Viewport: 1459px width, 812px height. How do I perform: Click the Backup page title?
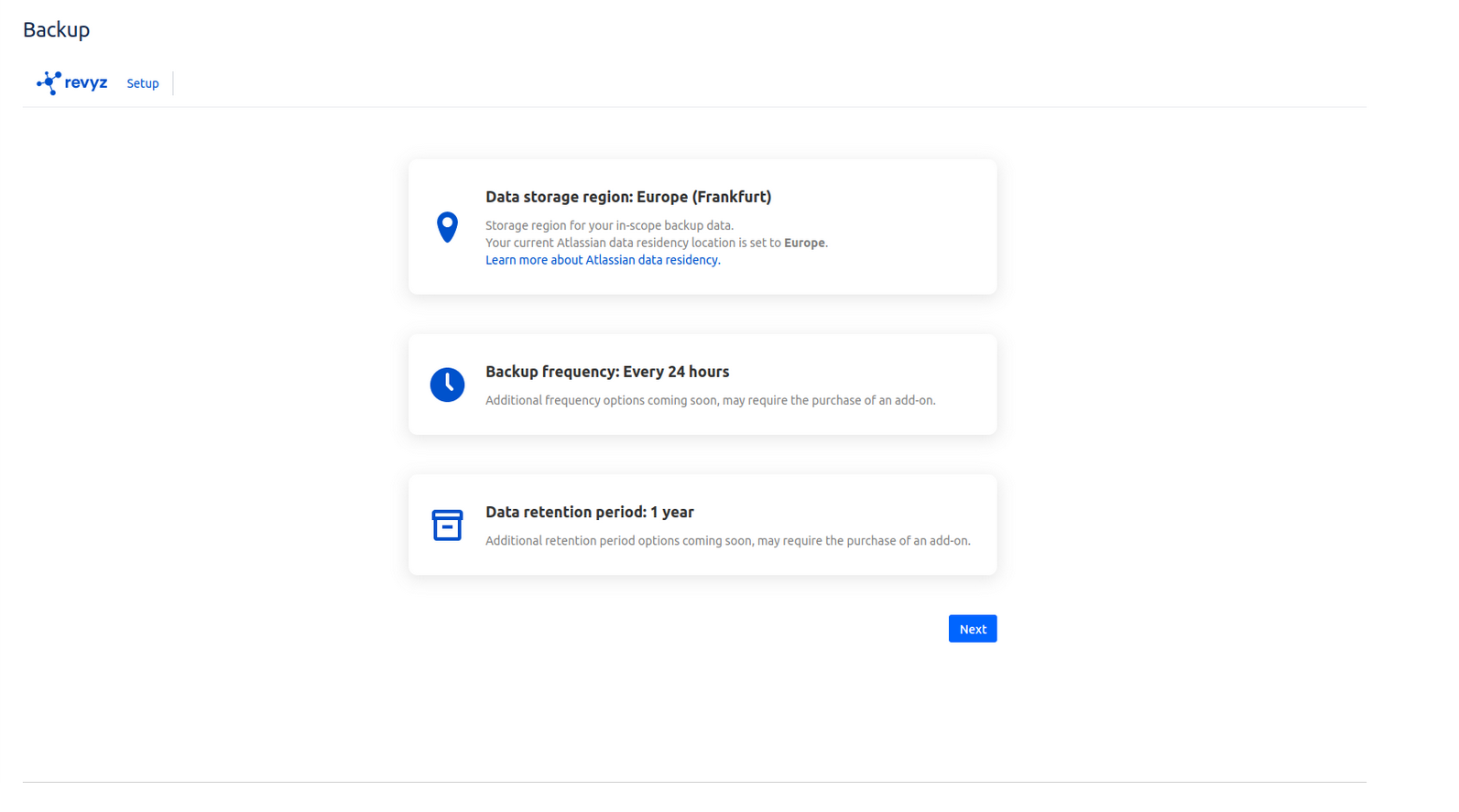57,30
